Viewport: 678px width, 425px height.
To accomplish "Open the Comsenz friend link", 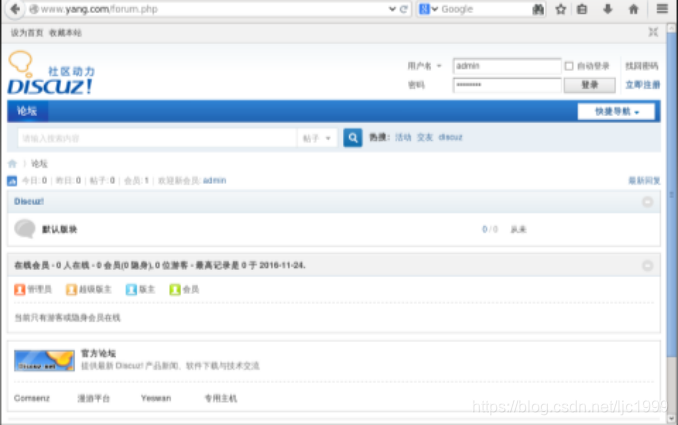I will point(32,398).
